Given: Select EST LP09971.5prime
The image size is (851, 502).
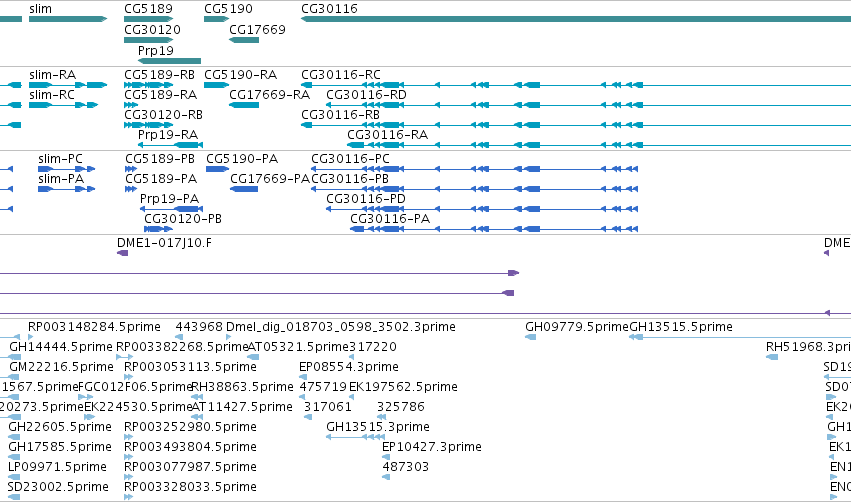Looking at the screenshot, I should (x=57, y=467).
